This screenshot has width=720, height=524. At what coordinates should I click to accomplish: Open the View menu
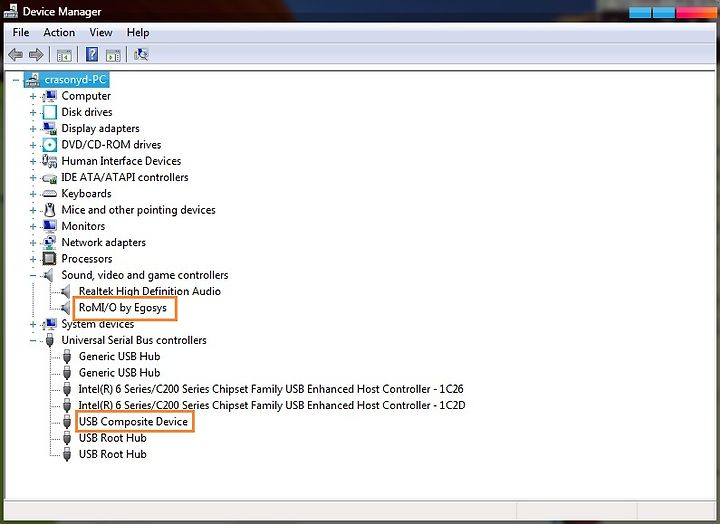101,33
